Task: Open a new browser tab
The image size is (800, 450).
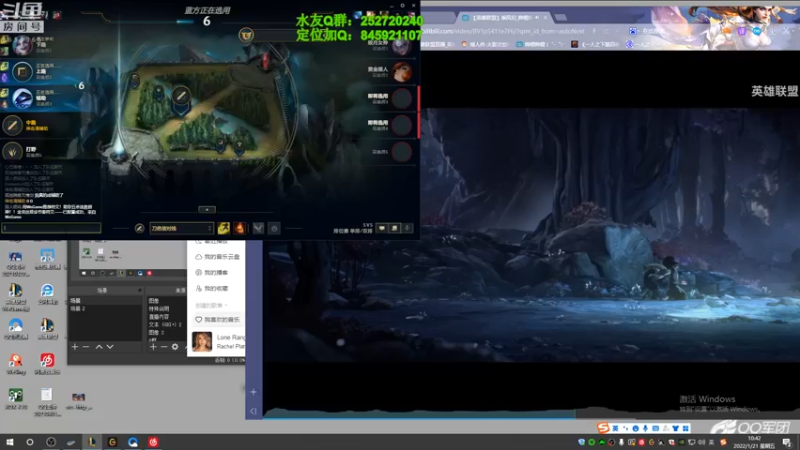Action: pyautogui.click(x=561, y=17)
